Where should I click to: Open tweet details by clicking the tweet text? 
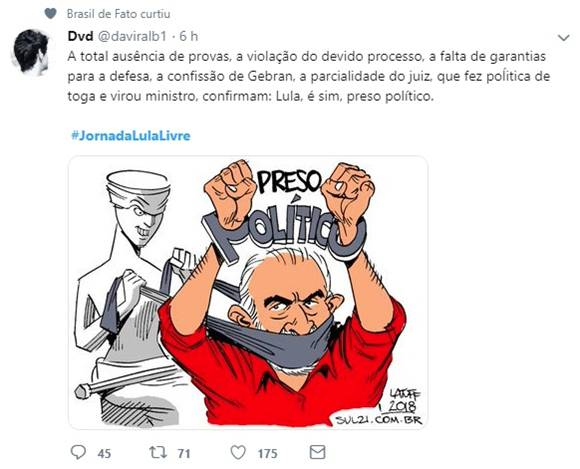308,77
